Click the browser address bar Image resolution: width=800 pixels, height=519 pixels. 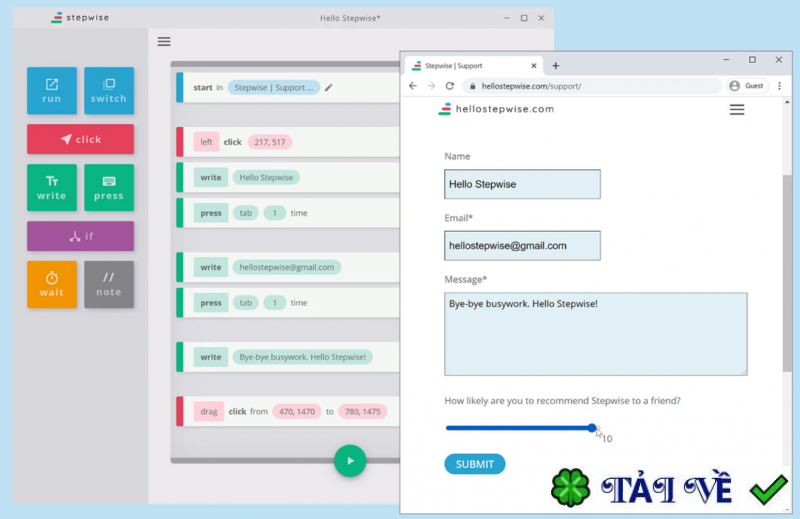pyautogui.click(x=592, y=86)
